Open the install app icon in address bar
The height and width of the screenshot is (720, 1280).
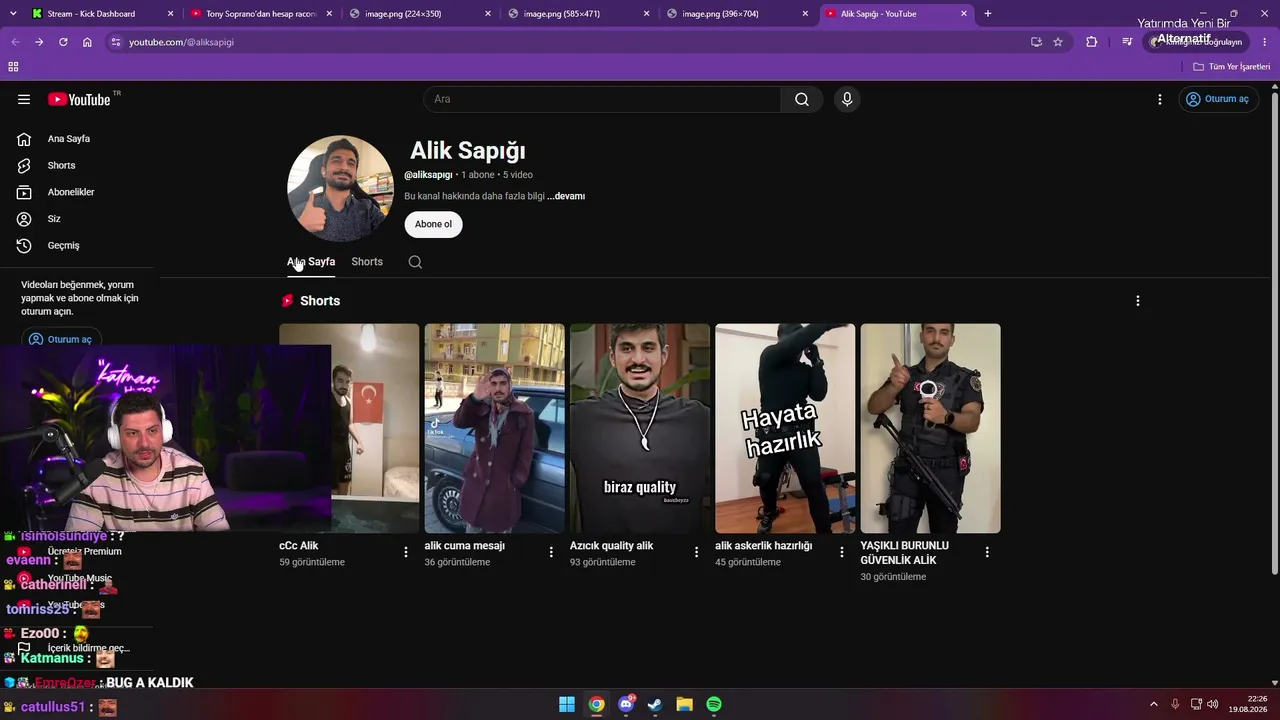(x=1036, y=42)
